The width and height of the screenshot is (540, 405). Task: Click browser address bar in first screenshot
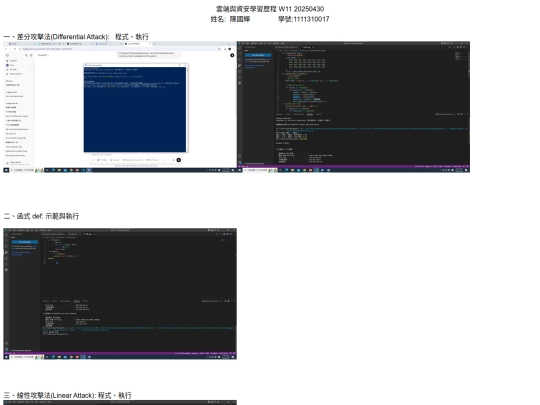119,49
